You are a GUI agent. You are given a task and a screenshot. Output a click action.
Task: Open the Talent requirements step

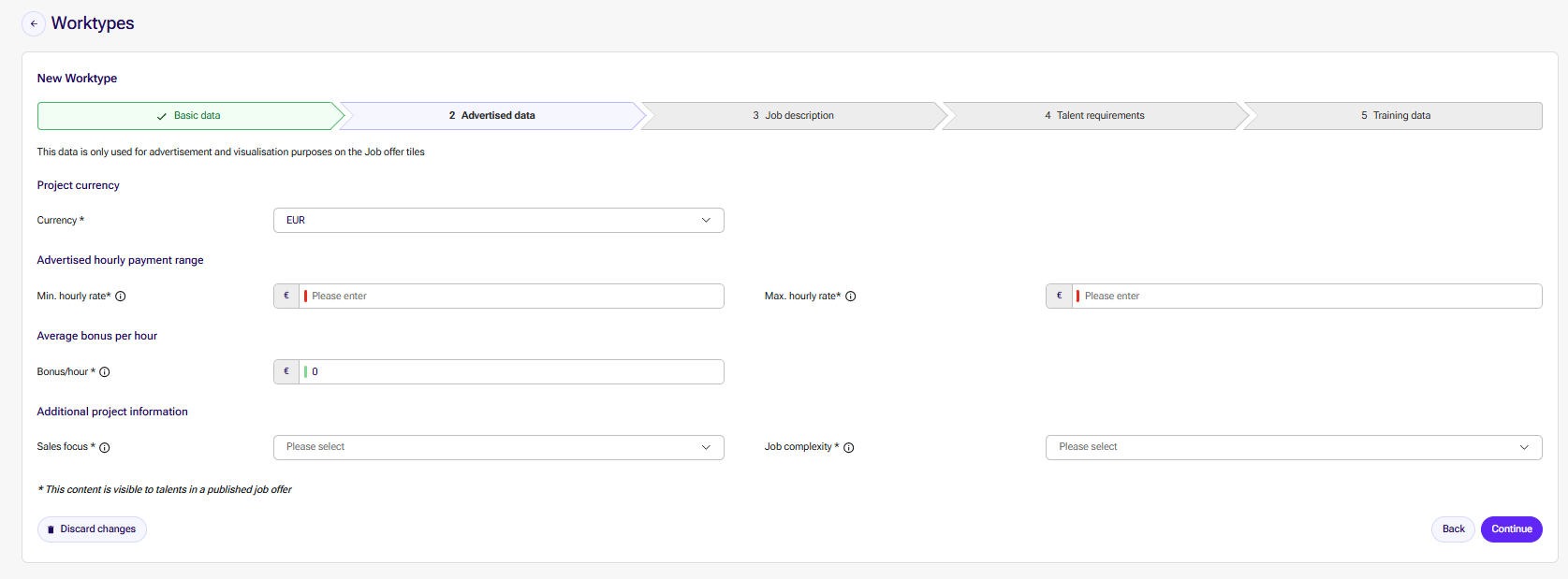[x=1095, y=116]
